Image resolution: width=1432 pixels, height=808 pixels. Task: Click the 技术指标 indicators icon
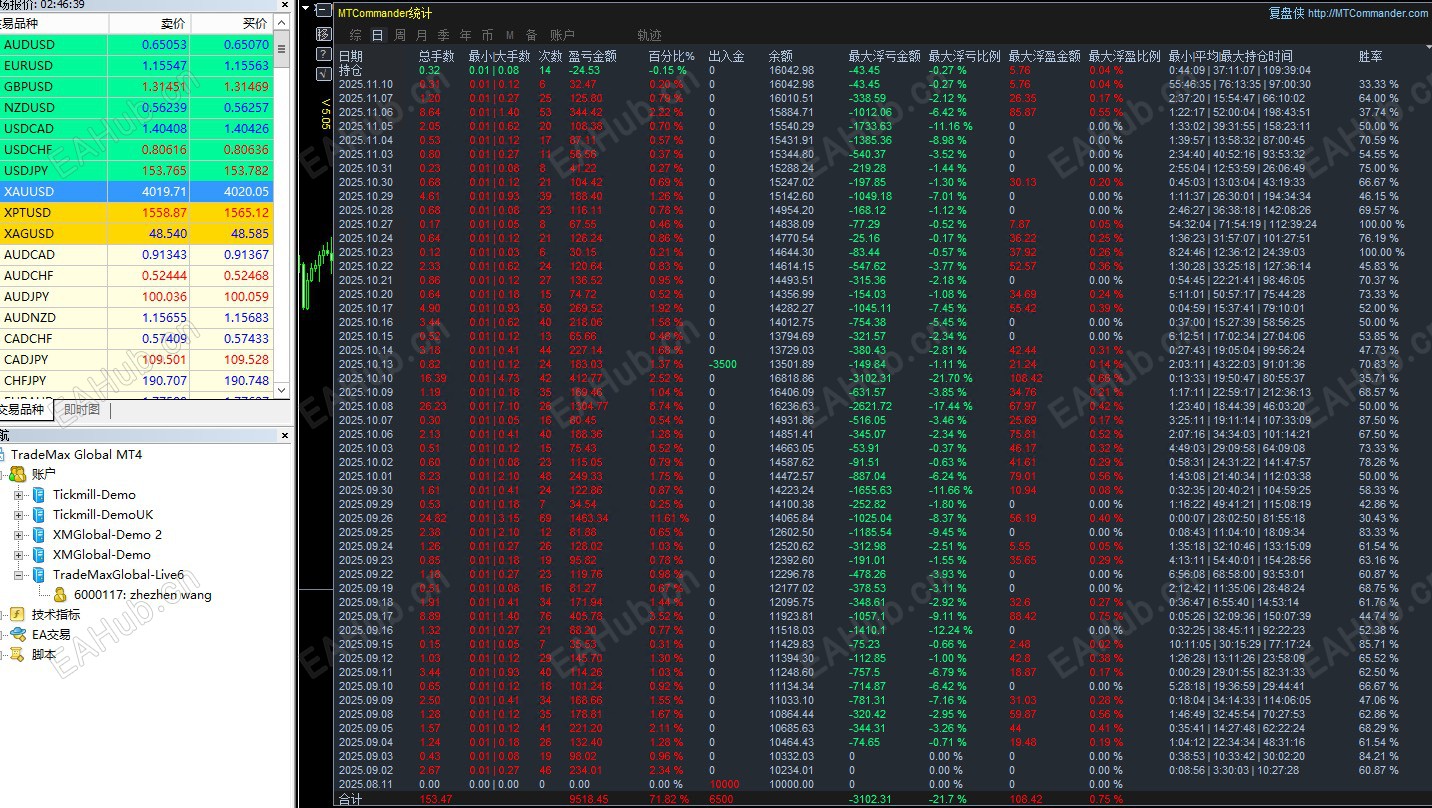click(18, 614)
